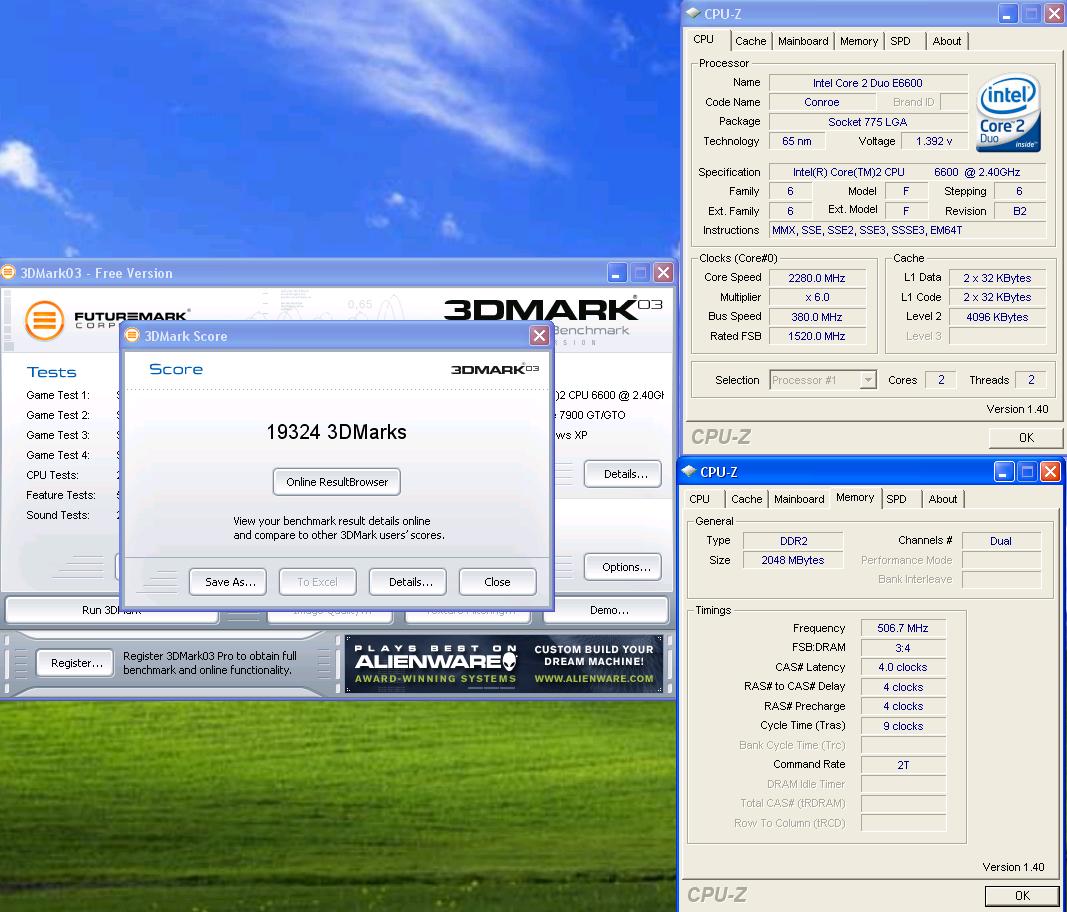
Task: Click Save As button in score dialog
Action: (230, 582)
